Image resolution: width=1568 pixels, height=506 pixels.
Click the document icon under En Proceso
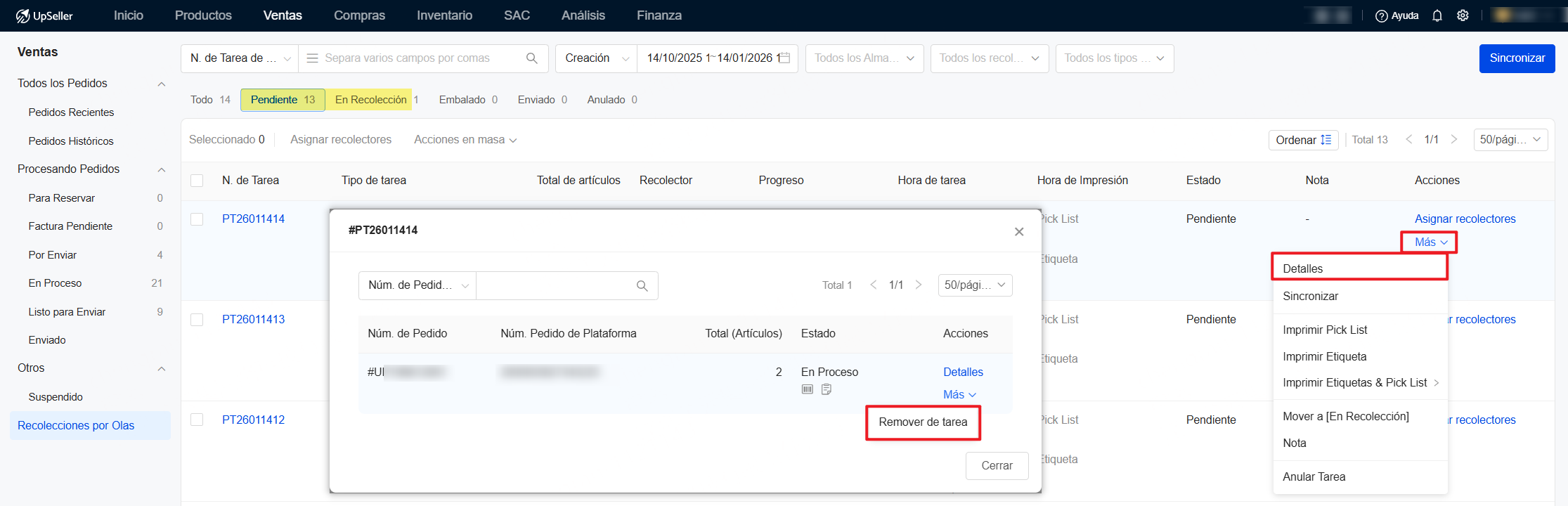click(x=827, y=389)
